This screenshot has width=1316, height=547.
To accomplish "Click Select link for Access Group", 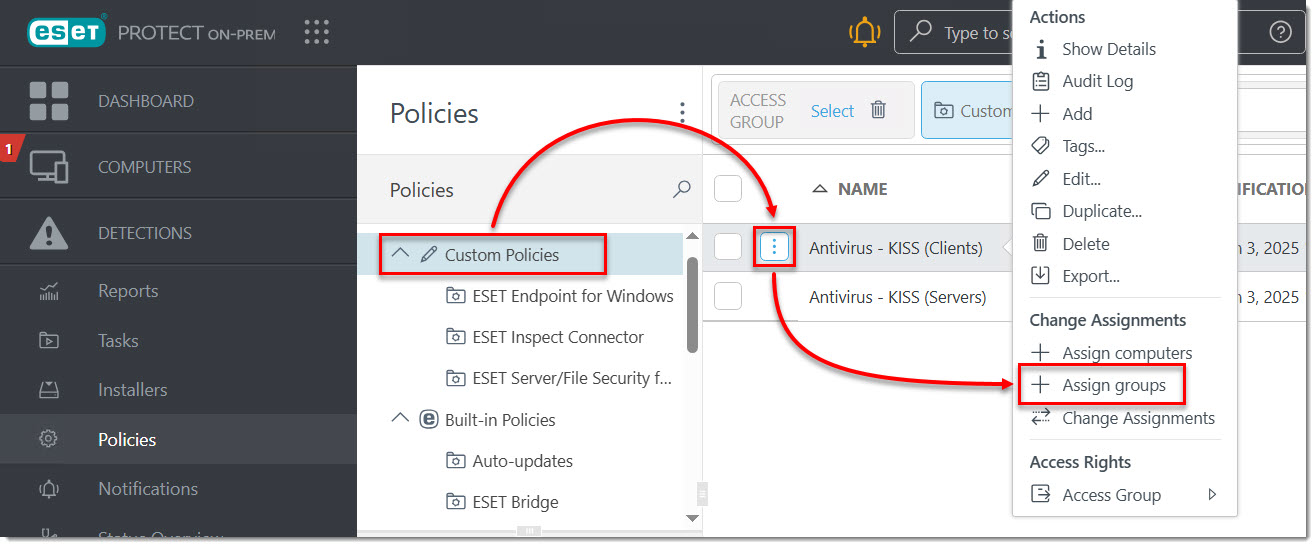I will click(832, 111).
